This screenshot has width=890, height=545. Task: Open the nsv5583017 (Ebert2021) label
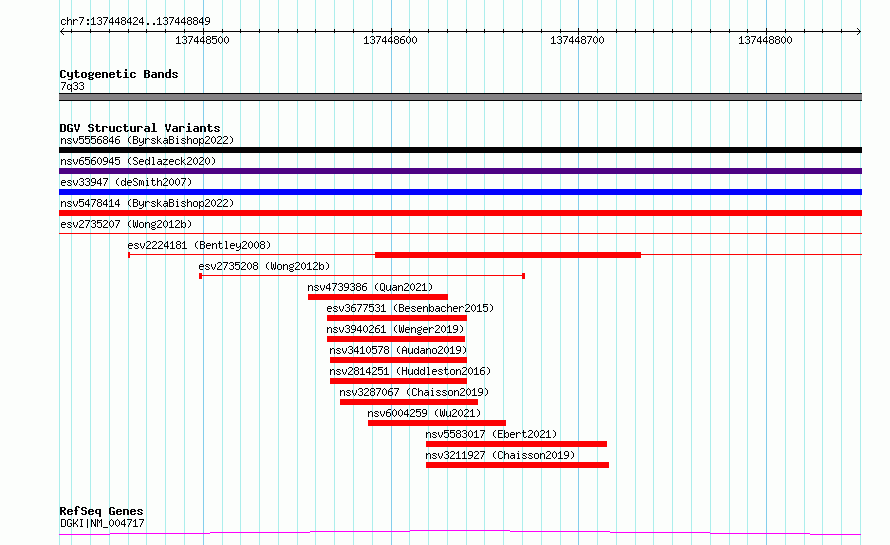(491, 434)
